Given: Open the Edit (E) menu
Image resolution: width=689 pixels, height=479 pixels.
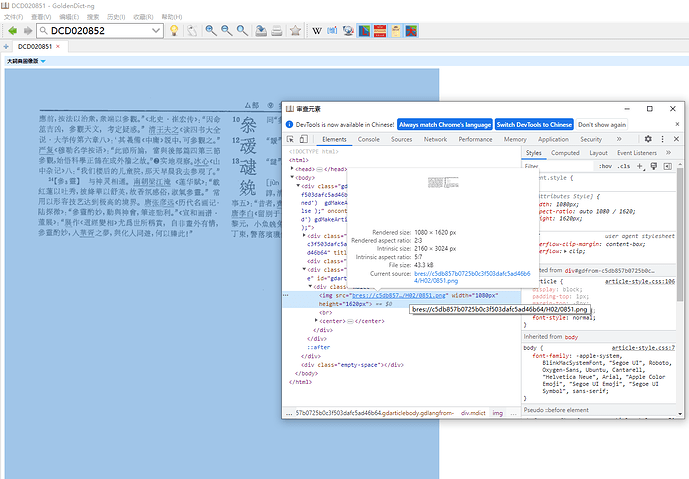Looking at the screenshot, I should click(x=69, y=17).
